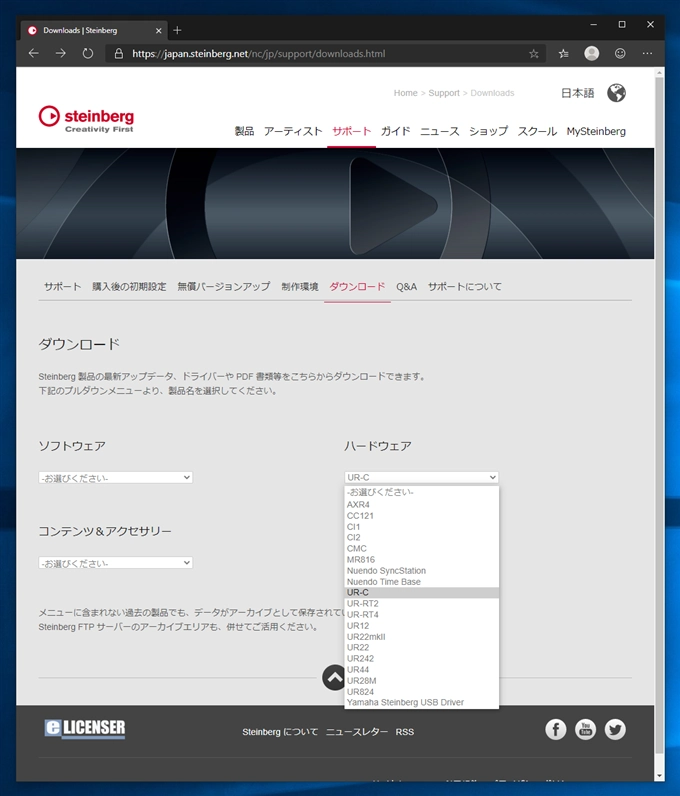The image size is (680, 796).
Task: Open the サポート main menu
Action: pos(351,131)
